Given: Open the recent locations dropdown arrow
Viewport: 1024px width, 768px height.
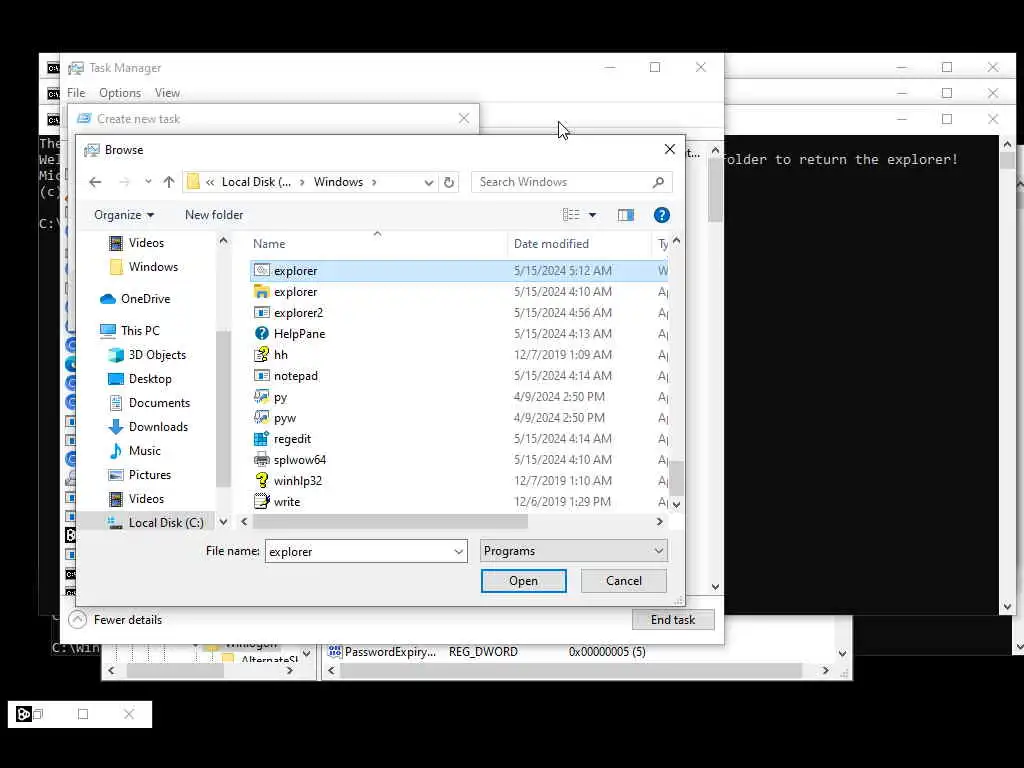Looking at the screenshot, I should click(x=148, y=182).
